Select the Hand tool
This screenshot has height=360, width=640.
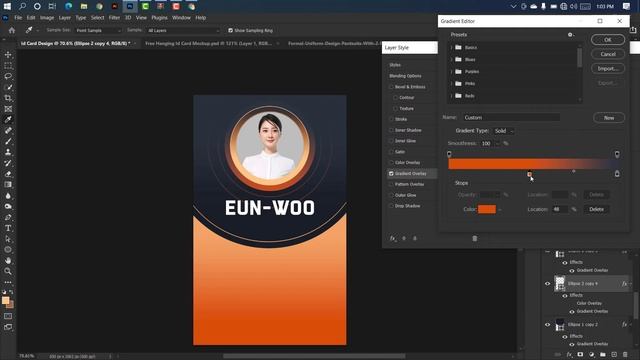[8, 260]
